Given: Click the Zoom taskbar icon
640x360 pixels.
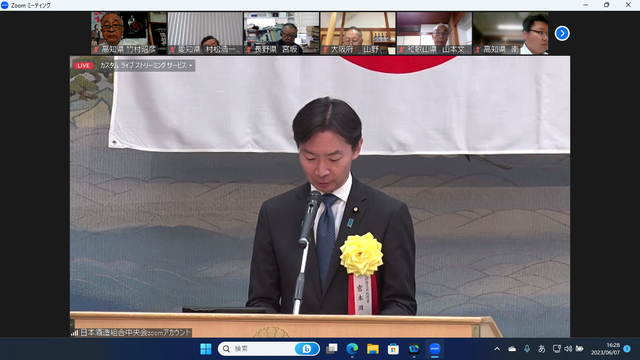Looking at the screenshot, I should click(x=435, y=349).
